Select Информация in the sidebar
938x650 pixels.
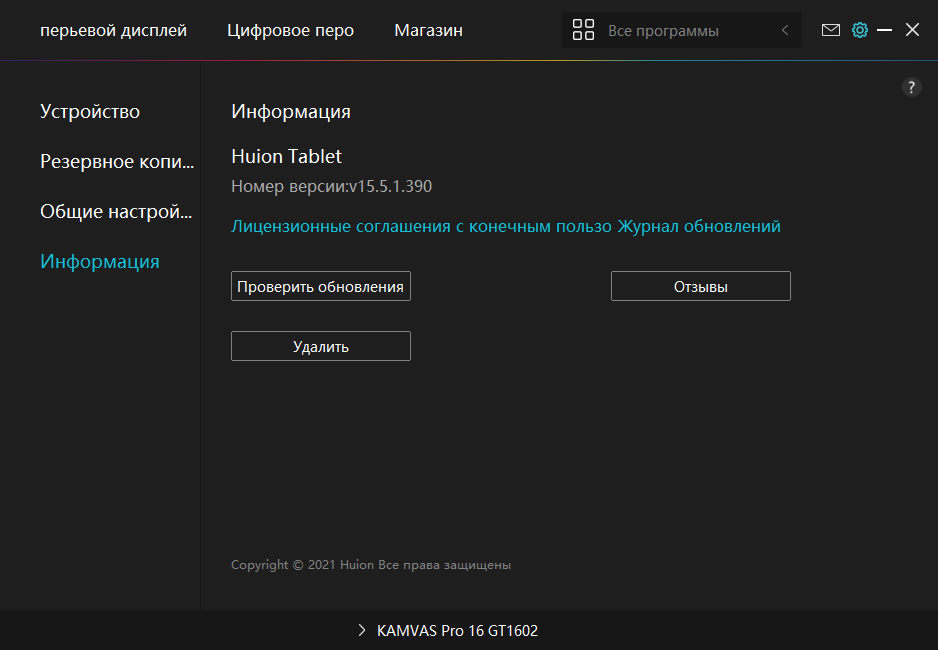point(99,262)
